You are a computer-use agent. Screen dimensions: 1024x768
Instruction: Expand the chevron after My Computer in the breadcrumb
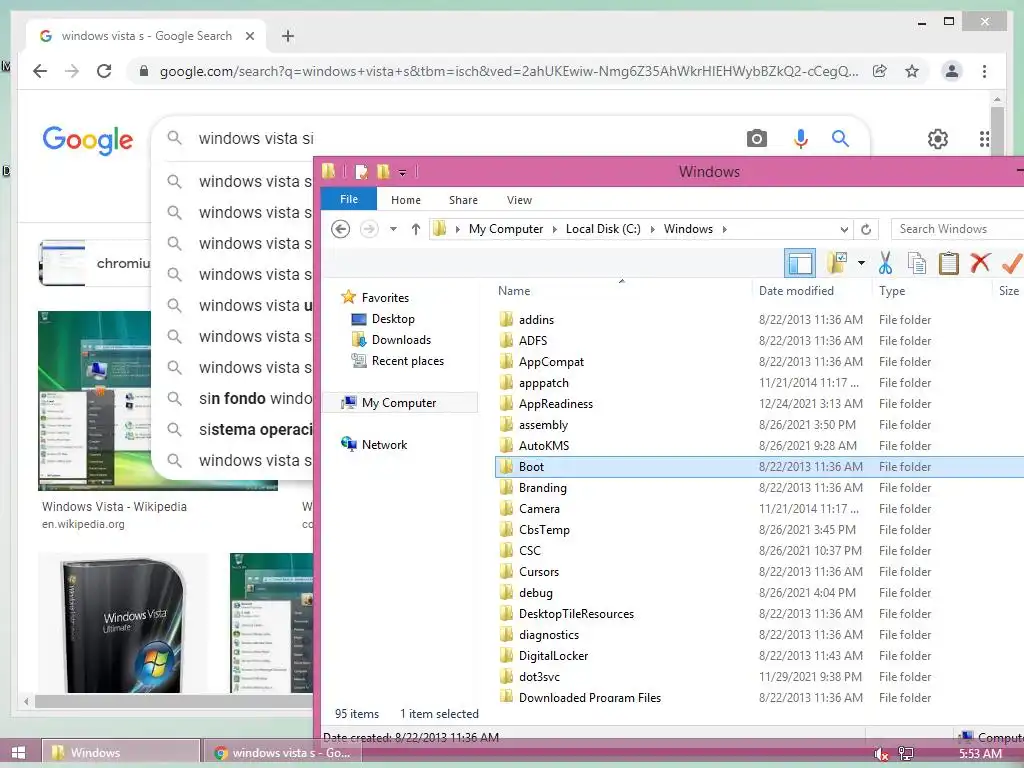click(x=554, y=229)
